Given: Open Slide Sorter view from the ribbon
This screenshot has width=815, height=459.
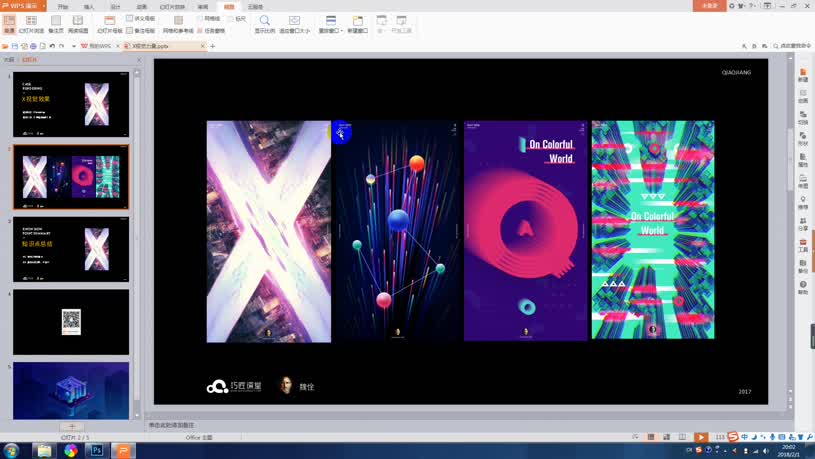Looking at the screenshot, I should point(31,24).
